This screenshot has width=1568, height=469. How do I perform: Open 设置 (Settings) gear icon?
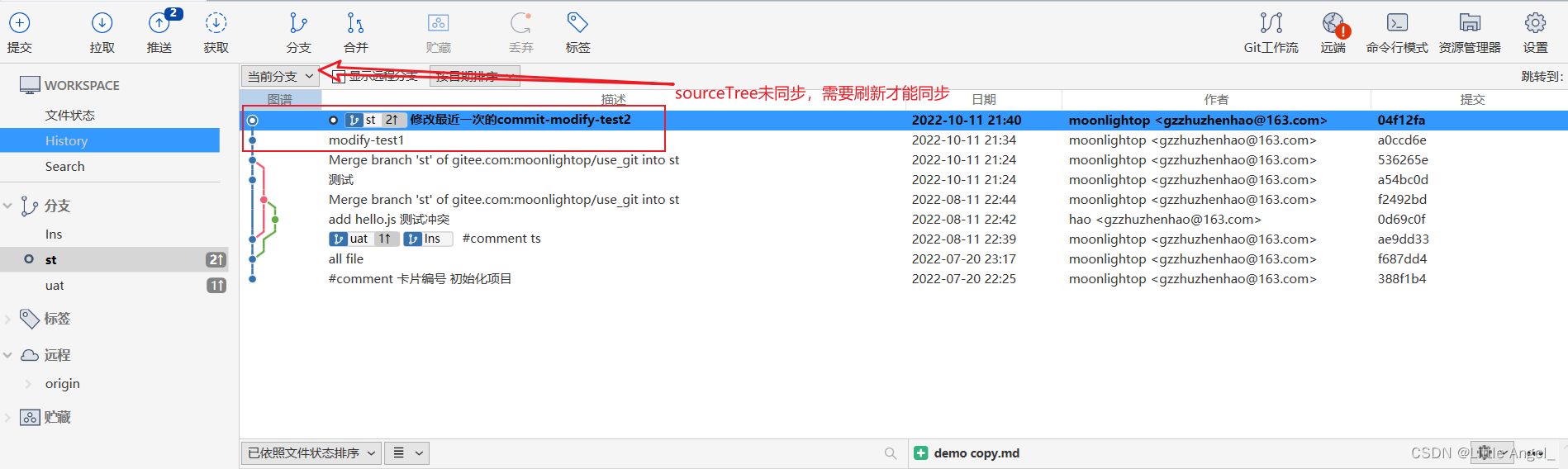coord(1535,23)
